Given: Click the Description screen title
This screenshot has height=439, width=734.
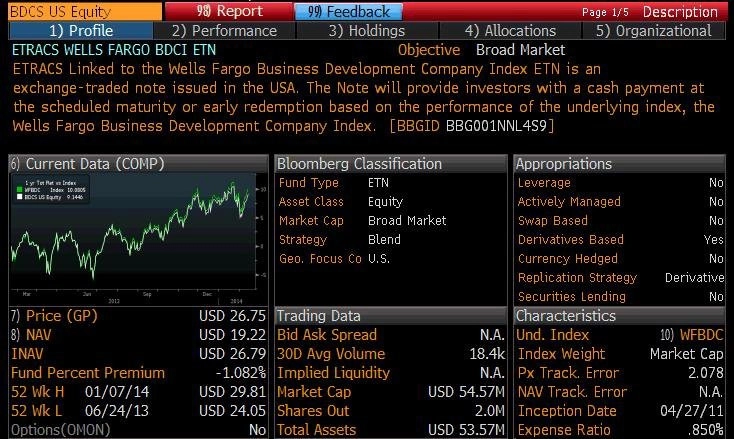Looking at the screenshot, I should point(680,12).
